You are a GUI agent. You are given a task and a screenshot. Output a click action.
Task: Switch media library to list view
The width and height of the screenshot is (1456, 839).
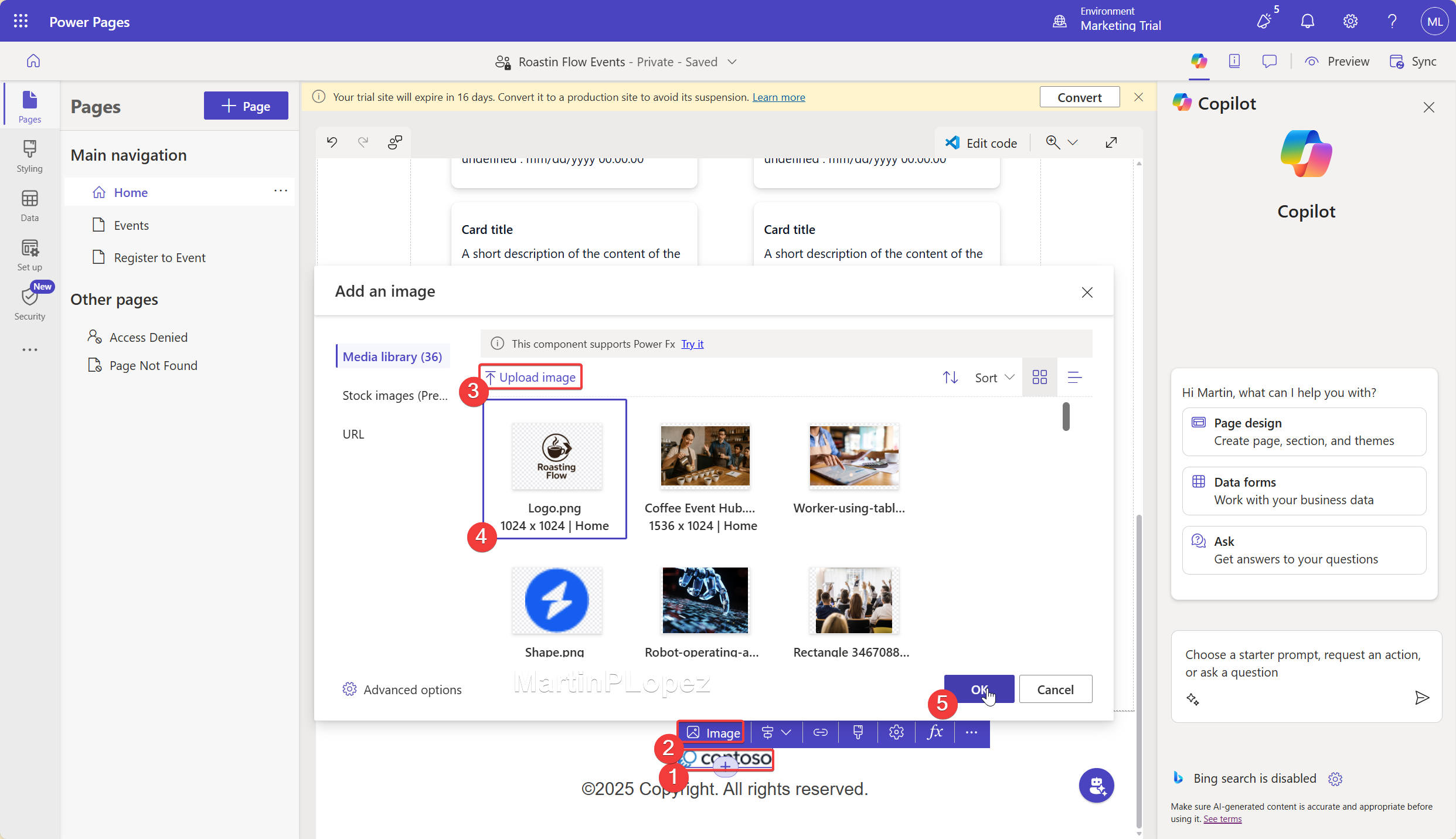click(1075, 377)
